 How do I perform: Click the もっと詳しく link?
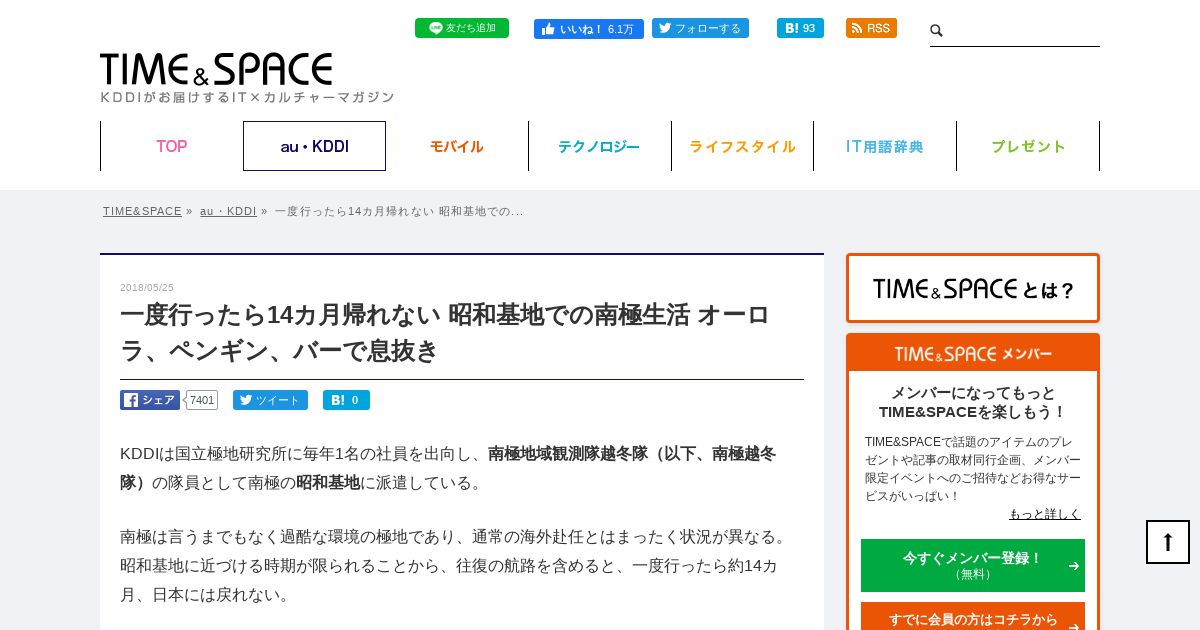(x=1045, y=513)
